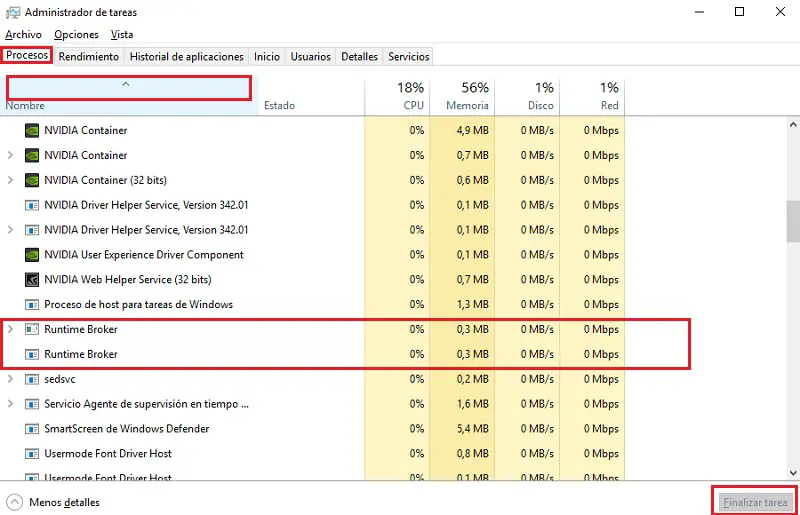
Task: Open the Opciones menu
Action: [76, 35]
